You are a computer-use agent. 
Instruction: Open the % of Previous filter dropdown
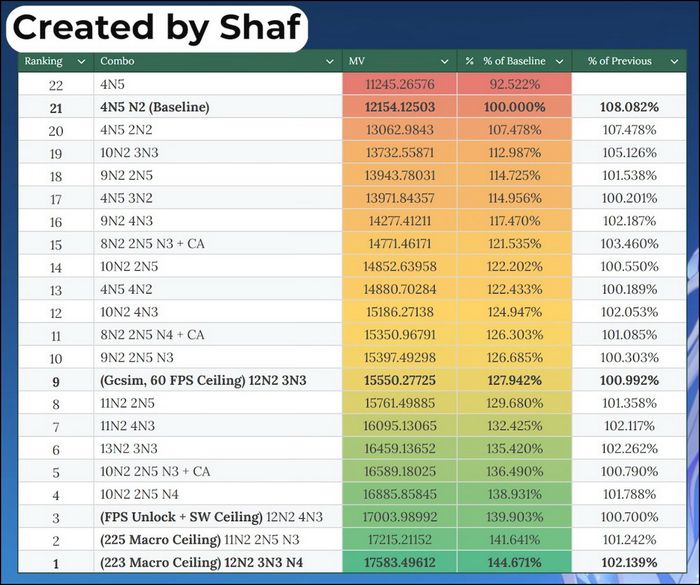point(675,62)
